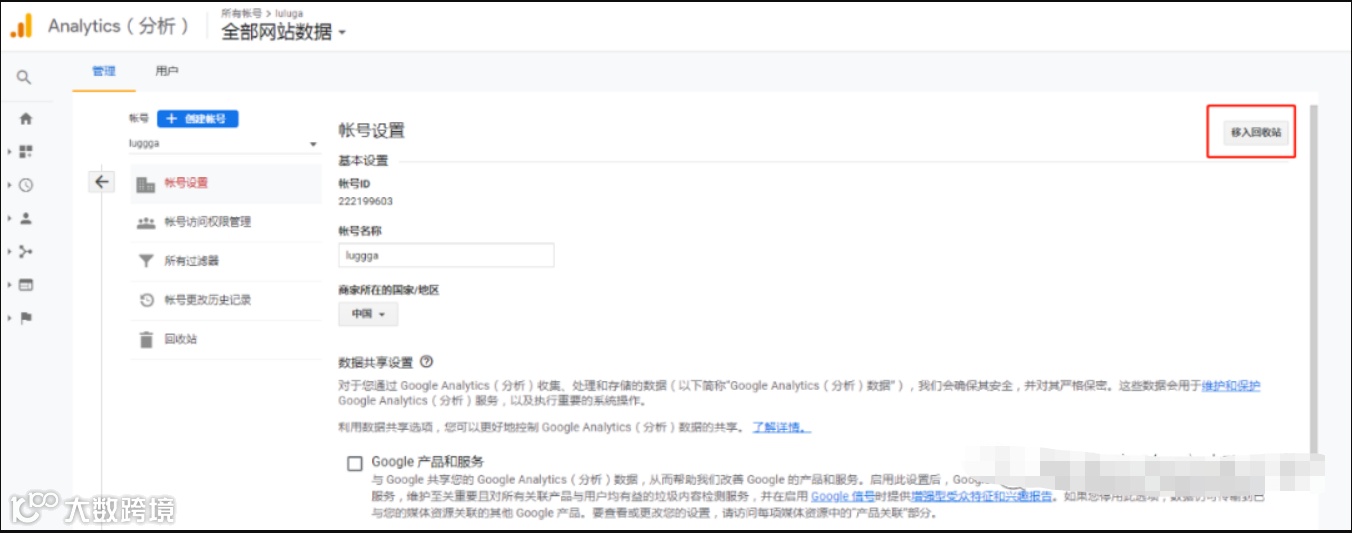
Task: Open the 中国 country dropdown
Action: pos(368,314)
